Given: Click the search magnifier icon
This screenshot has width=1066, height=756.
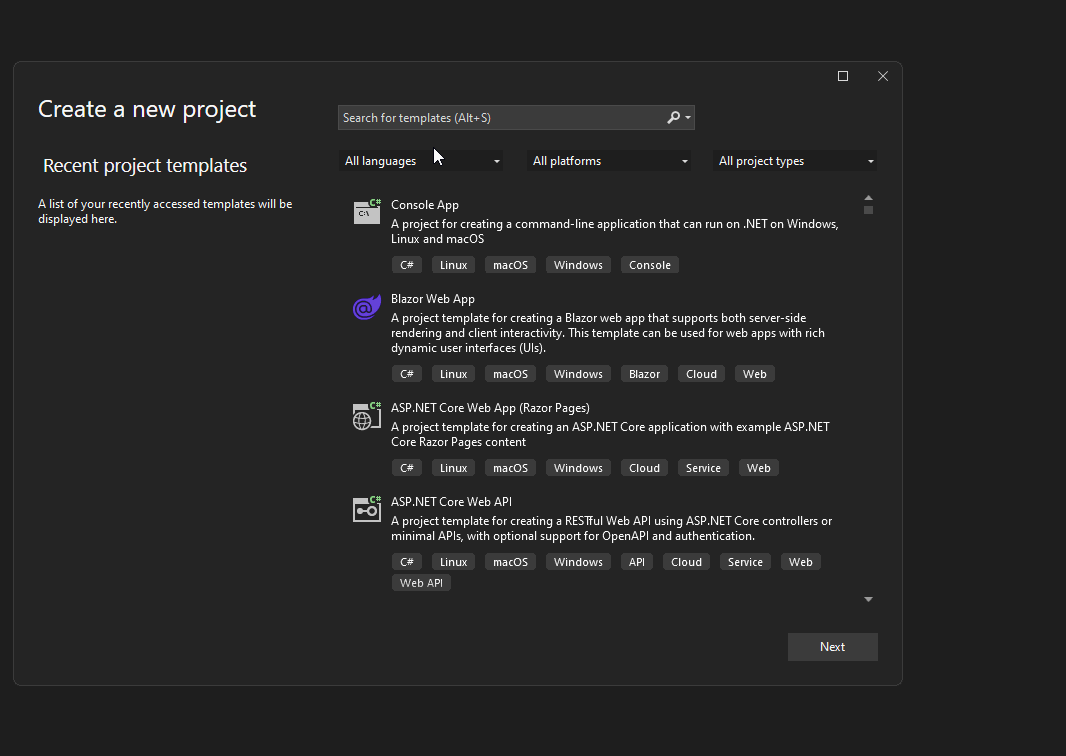Looking at the screenshot, I should [x=674, y=117].
